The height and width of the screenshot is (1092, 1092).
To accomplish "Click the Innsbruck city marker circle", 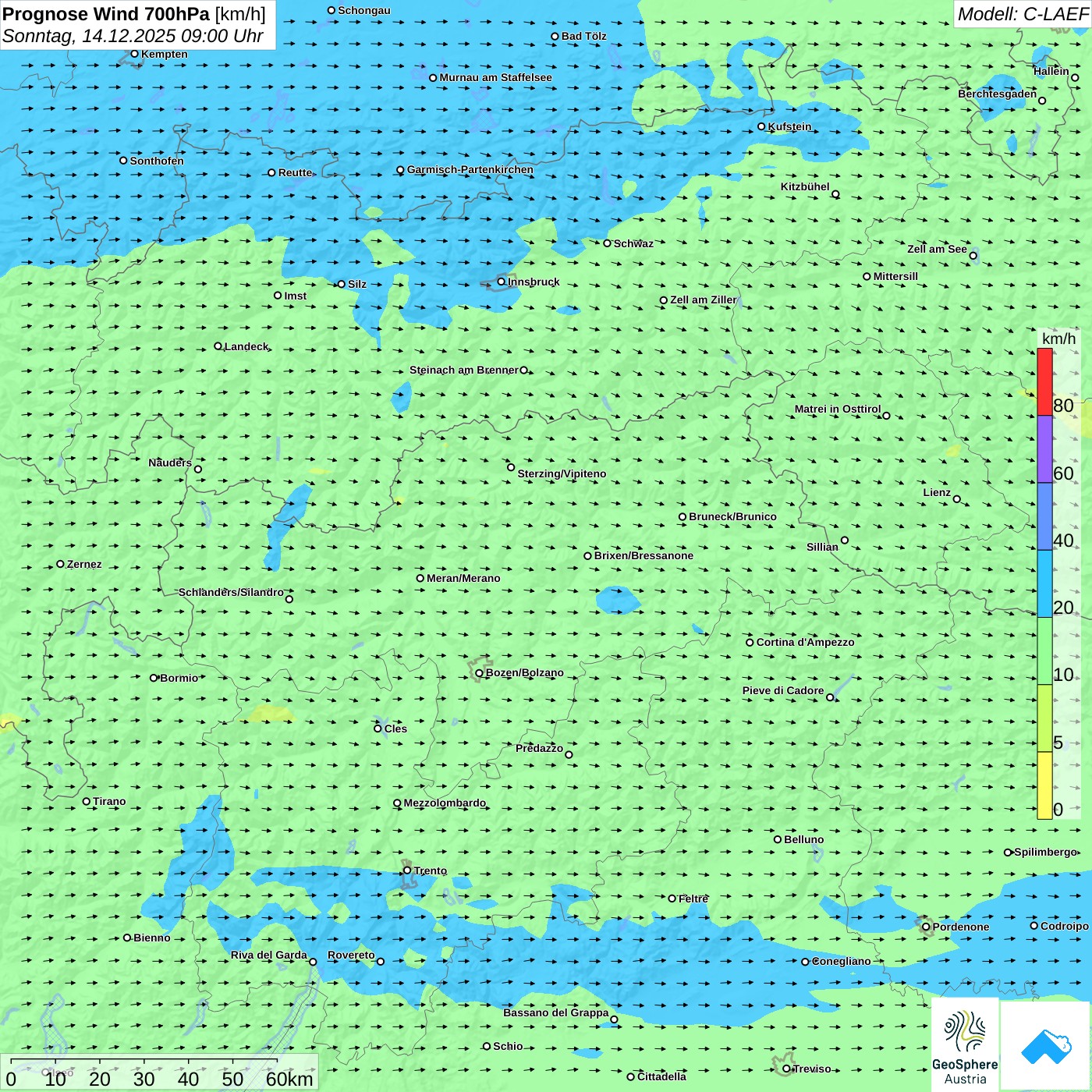I will click(x=502, y=282).
